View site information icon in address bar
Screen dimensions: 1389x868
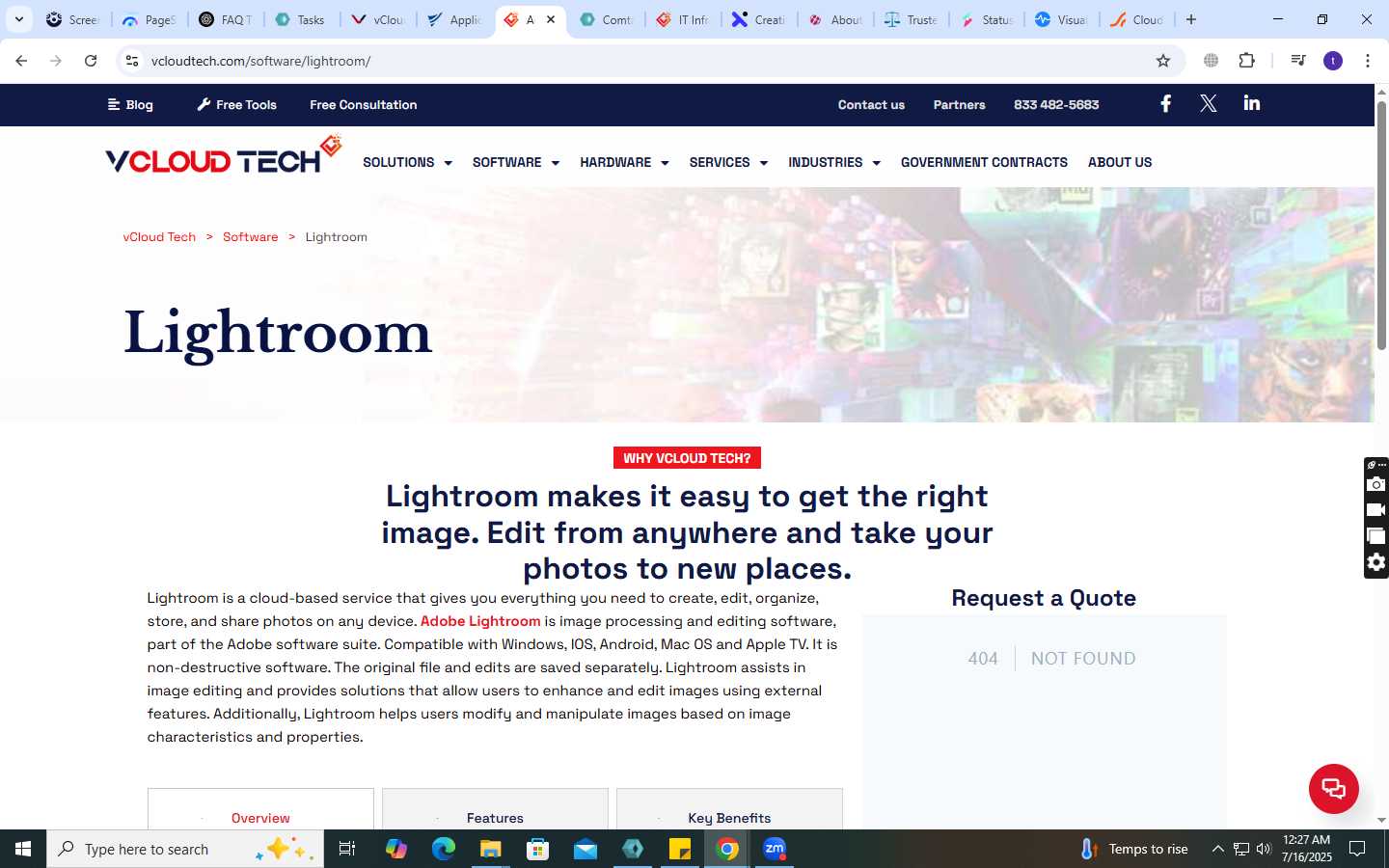pyautogui.click(x=132, y=61)
